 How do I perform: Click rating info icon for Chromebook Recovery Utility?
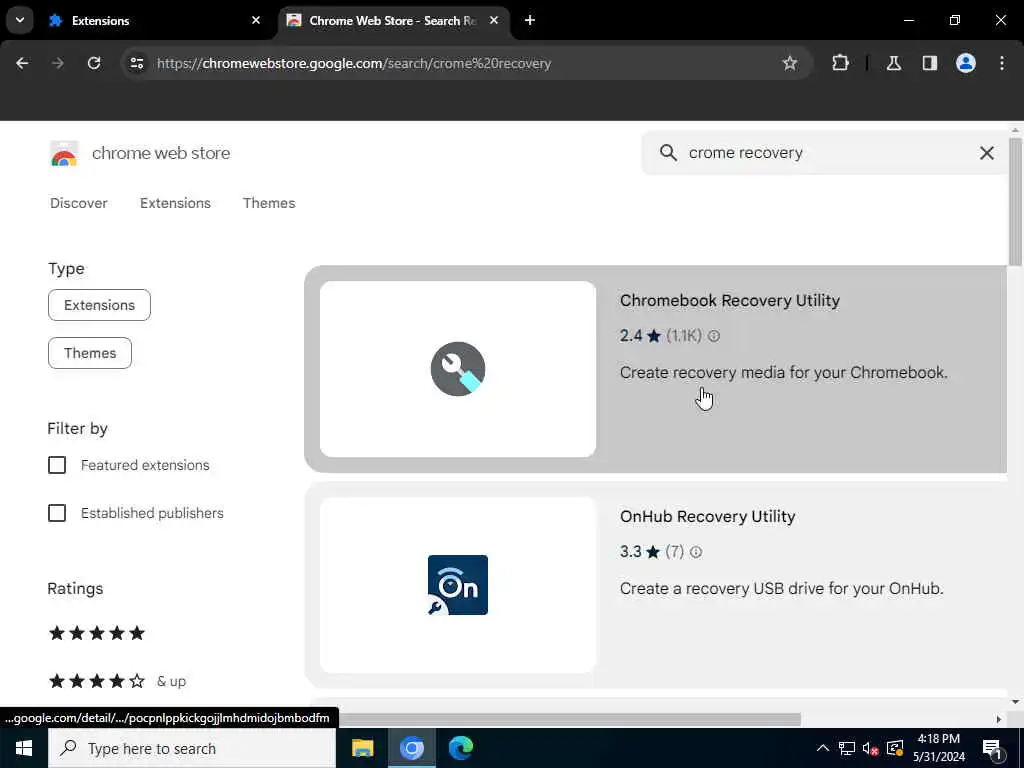pos(714,336)
